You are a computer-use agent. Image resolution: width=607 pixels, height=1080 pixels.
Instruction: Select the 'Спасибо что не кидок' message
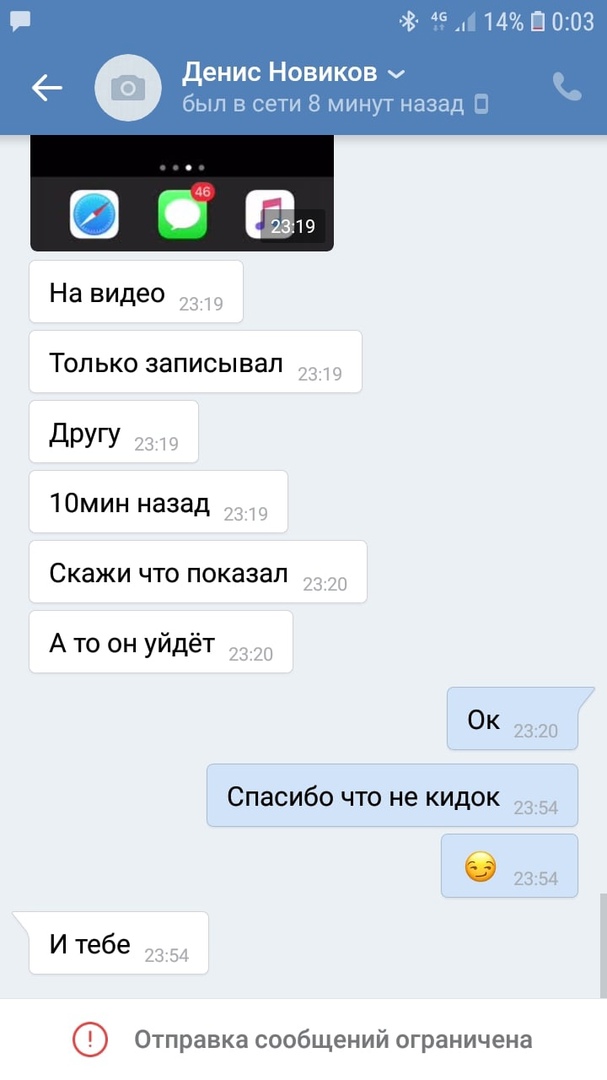[393, 796]
